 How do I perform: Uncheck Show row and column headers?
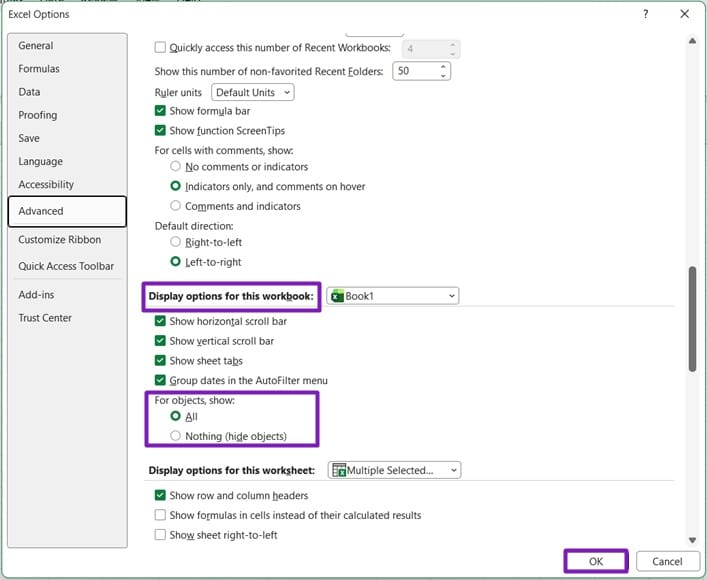coord(160,495)
